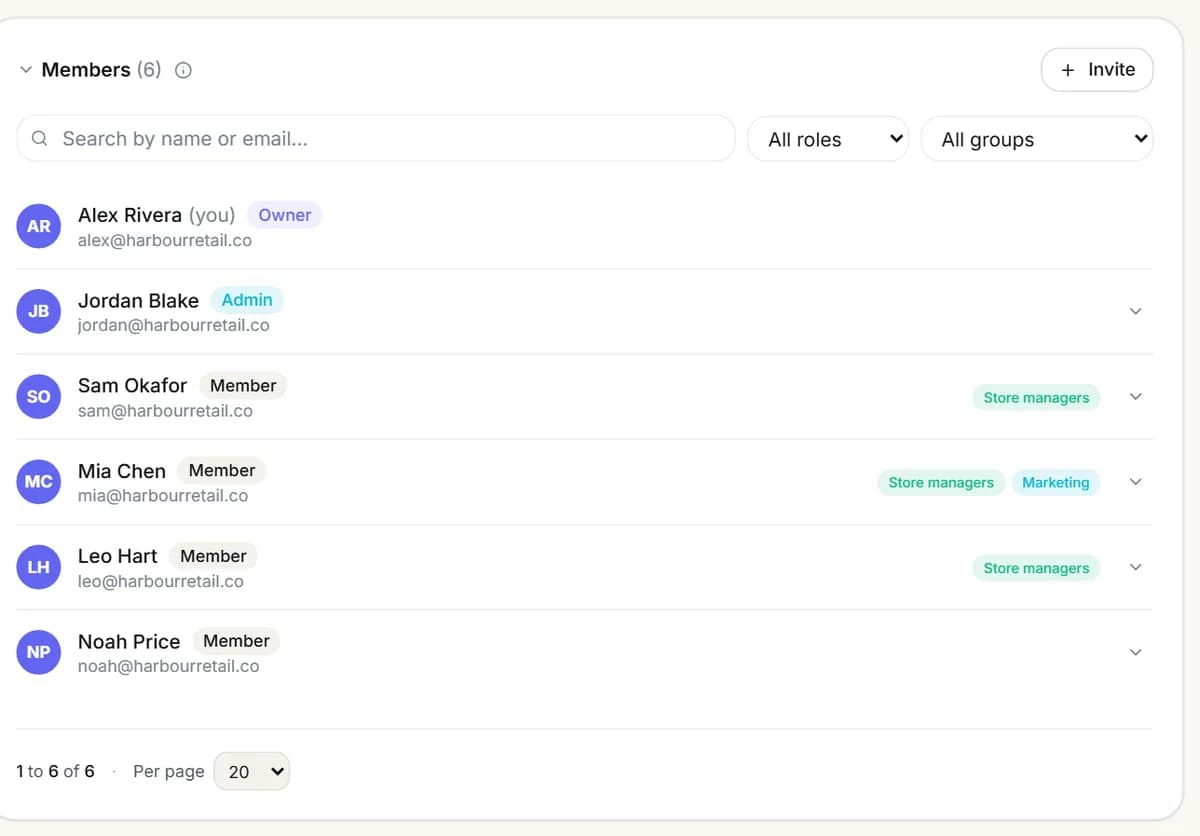This screenshot has height=836, width=1200.
Task: Click the name Jordan Blake
Action: [138, 301]
